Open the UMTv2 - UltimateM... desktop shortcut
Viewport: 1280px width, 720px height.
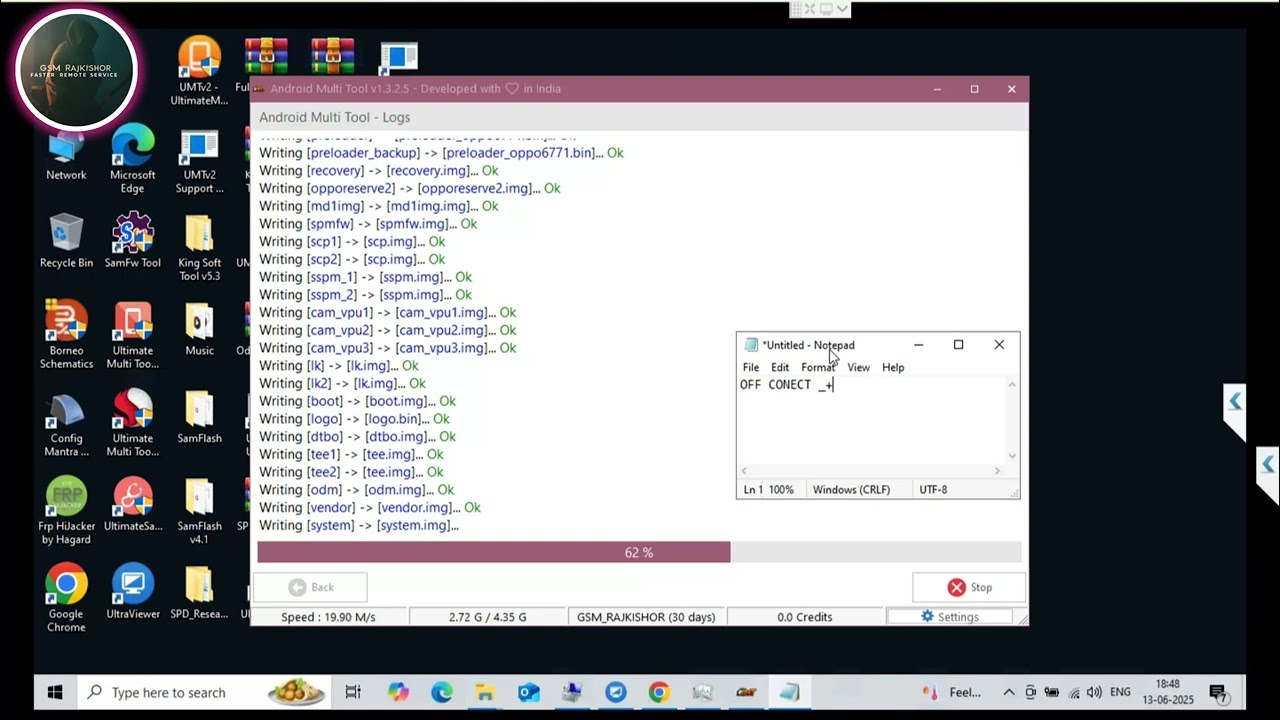click(x=199, y=72)
